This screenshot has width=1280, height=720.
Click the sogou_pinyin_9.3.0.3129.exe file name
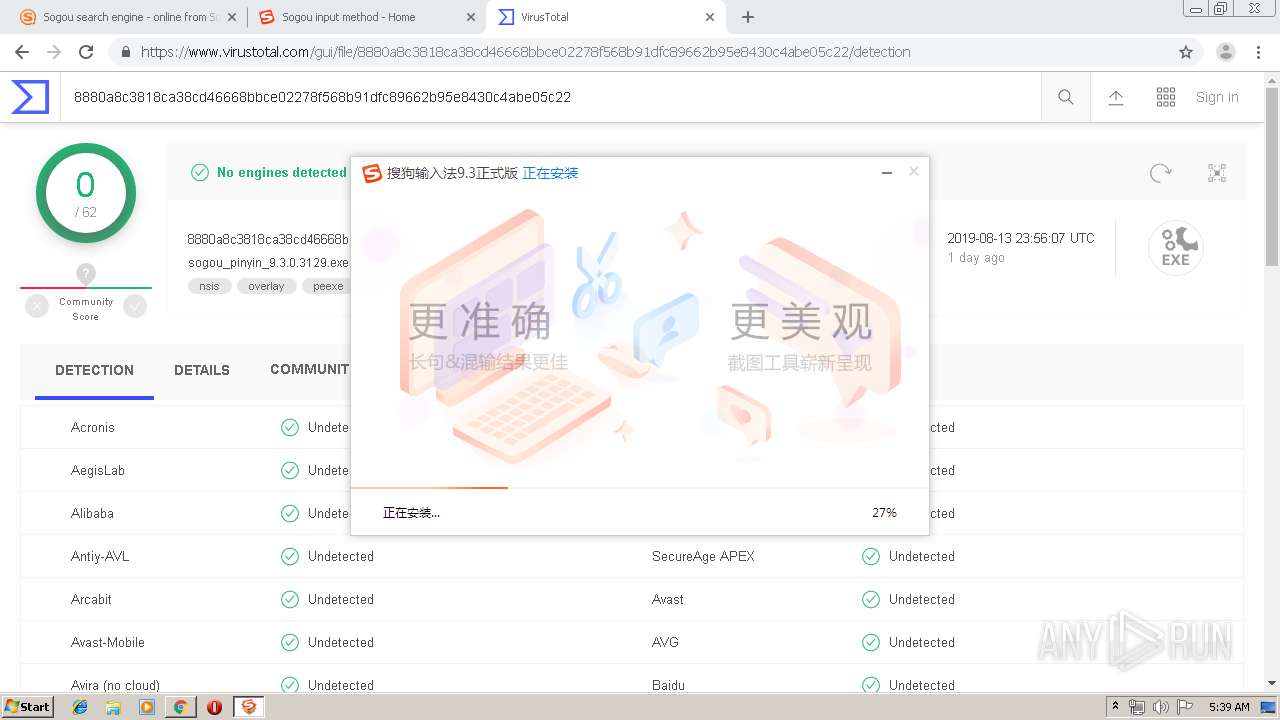tap(268, 263)
